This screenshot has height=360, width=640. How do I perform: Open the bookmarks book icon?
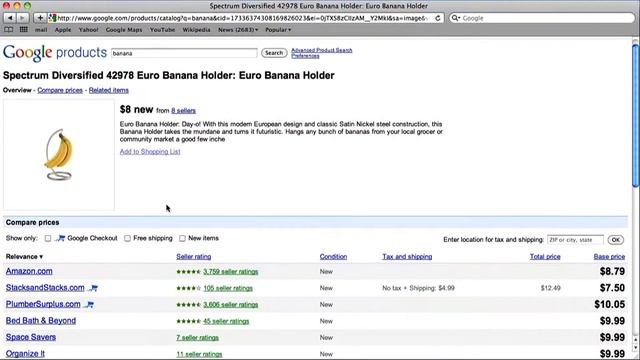coord(9,30)
